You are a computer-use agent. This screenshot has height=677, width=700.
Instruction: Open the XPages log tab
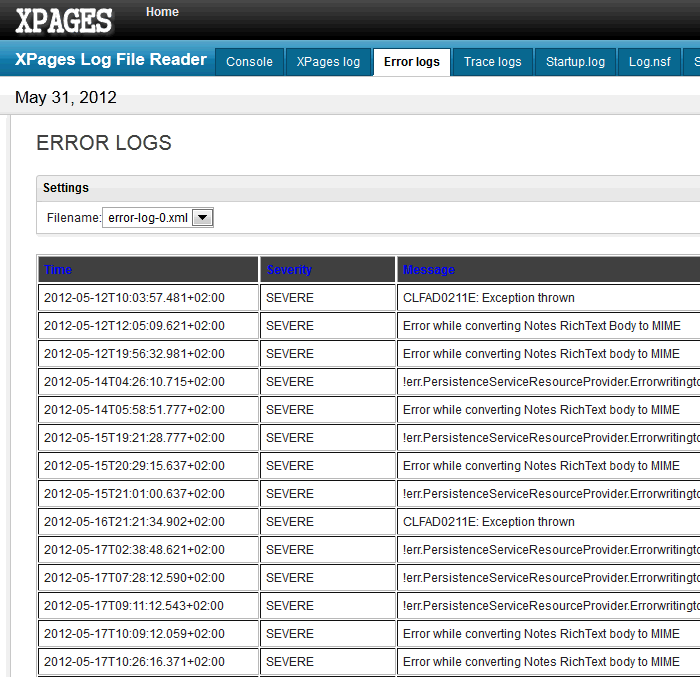click(328, 62)
